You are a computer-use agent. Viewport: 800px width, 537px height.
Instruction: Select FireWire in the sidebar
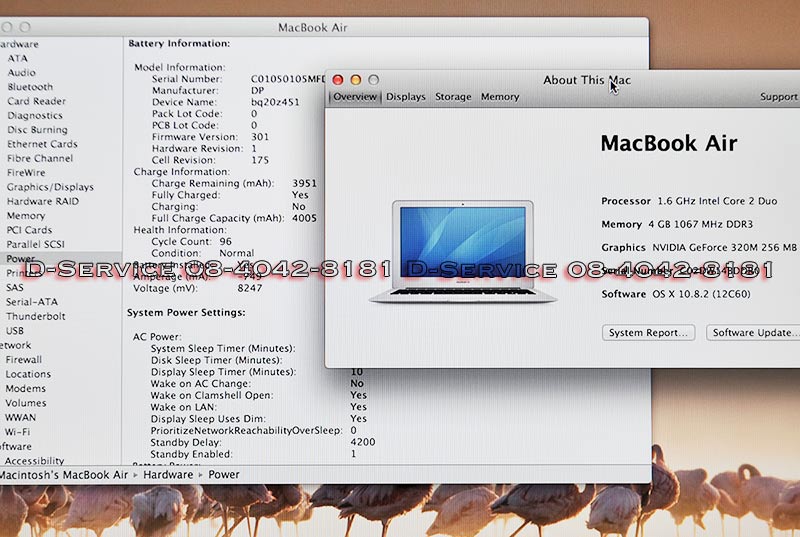point(26,172)
